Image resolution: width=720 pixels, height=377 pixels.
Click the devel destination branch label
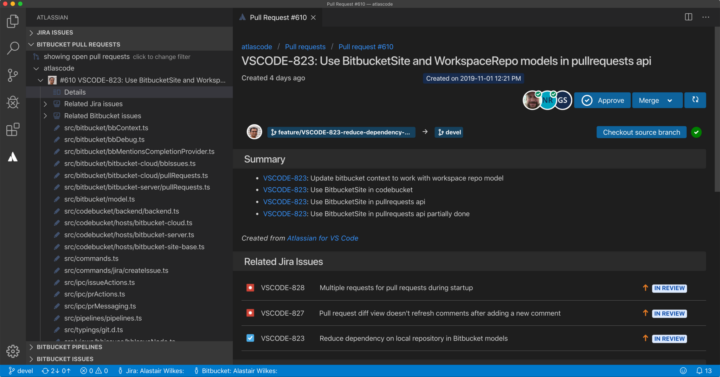point(449,132)
